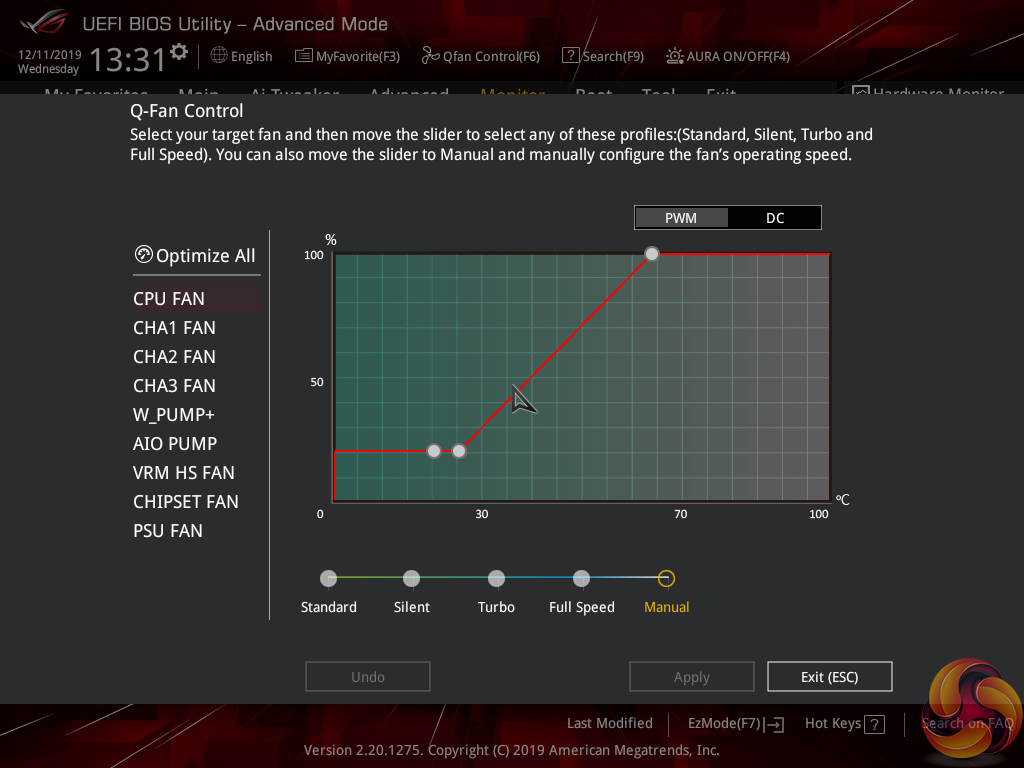Click the Q-Fan Control heading
This screenshot has width=1024, height=768.
(187, 111)
